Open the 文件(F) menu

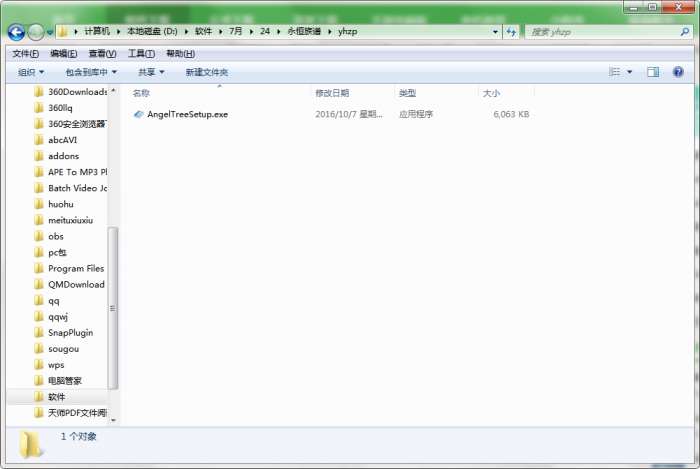coord(25,54)
